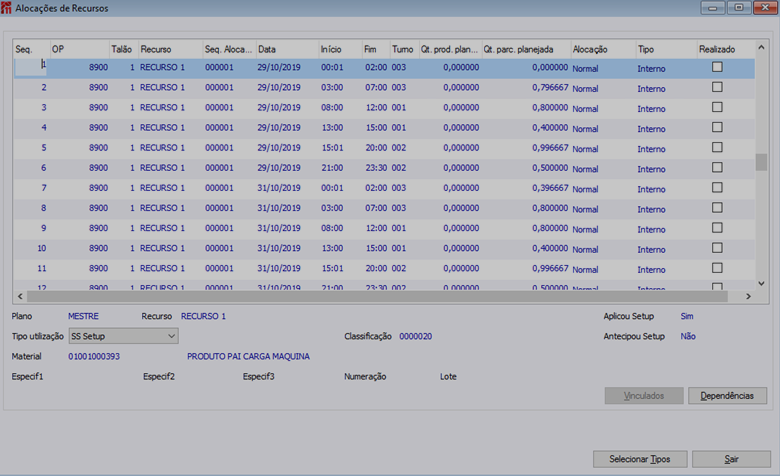Viewport: 780px width, 476px height.
Task: Close the Alocações de Recursos window
Action: point(765,7)
